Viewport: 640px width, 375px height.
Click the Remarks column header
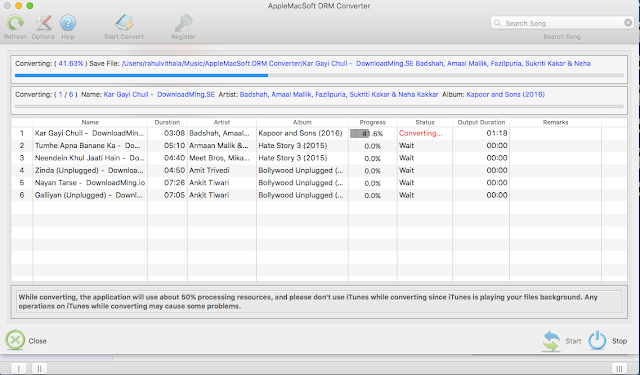[556, 122]
